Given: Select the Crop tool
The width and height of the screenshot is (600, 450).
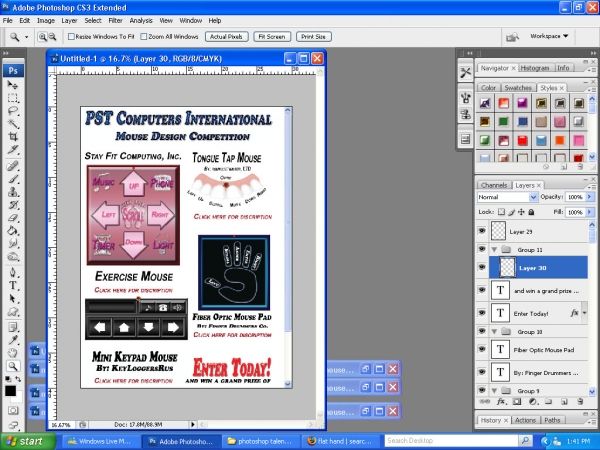Looking at the screenshot, I should pyautogui.click(x=13, y=137).
